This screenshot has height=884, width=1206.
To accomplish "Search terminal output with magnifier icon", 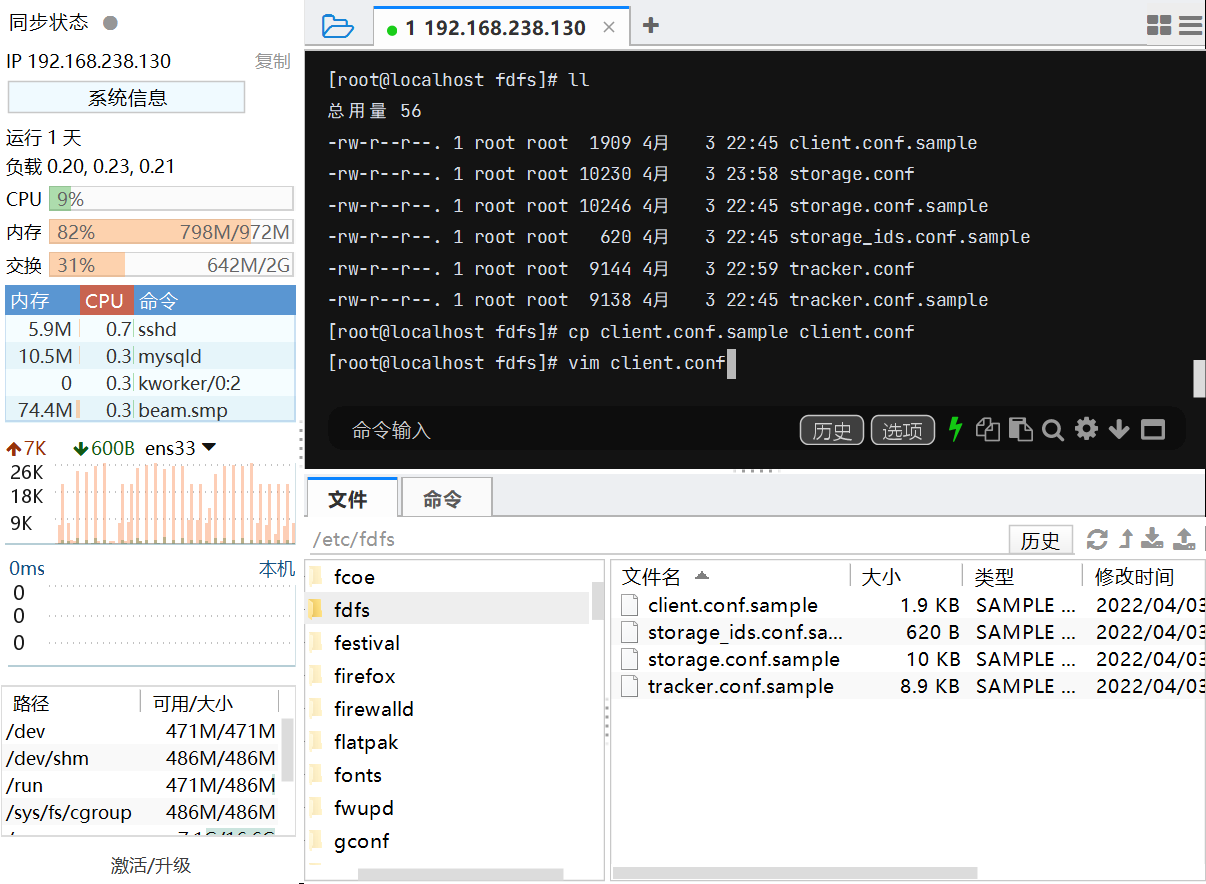I will pyautogui.click(x=1052, y=430).
